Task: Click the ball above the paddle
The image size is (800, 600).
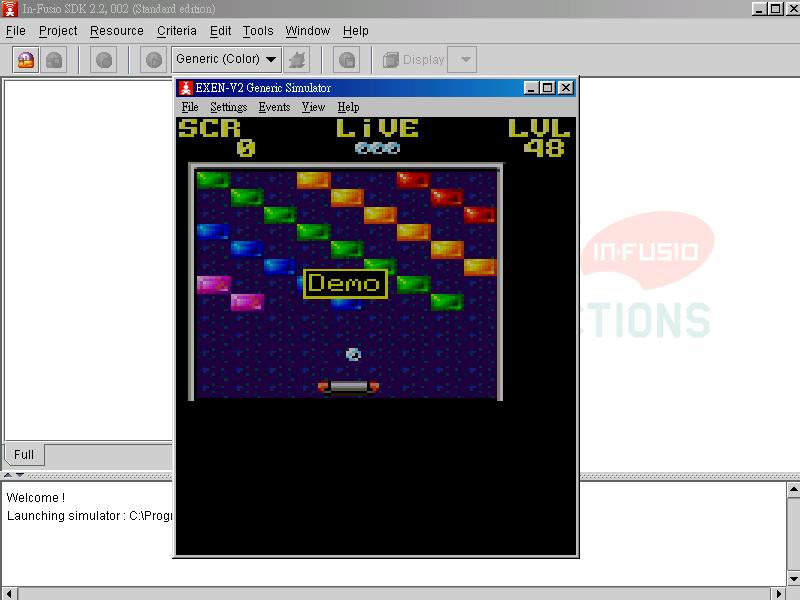Action: click(353, 354)
